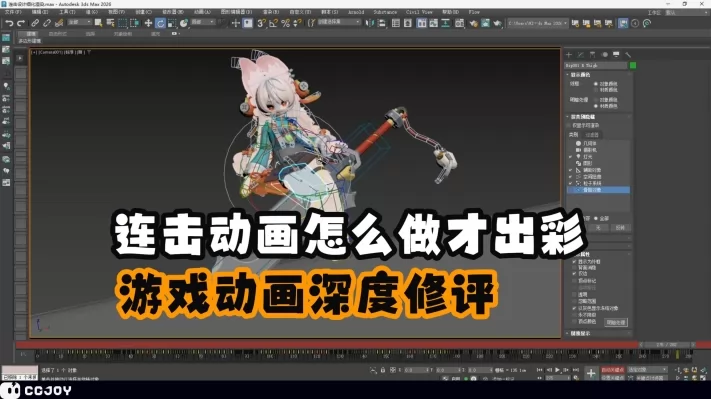Screen dimensions: 711x399
Task: Click the 明暗处理 button in display properties
Action: click(x=616, y=322)
